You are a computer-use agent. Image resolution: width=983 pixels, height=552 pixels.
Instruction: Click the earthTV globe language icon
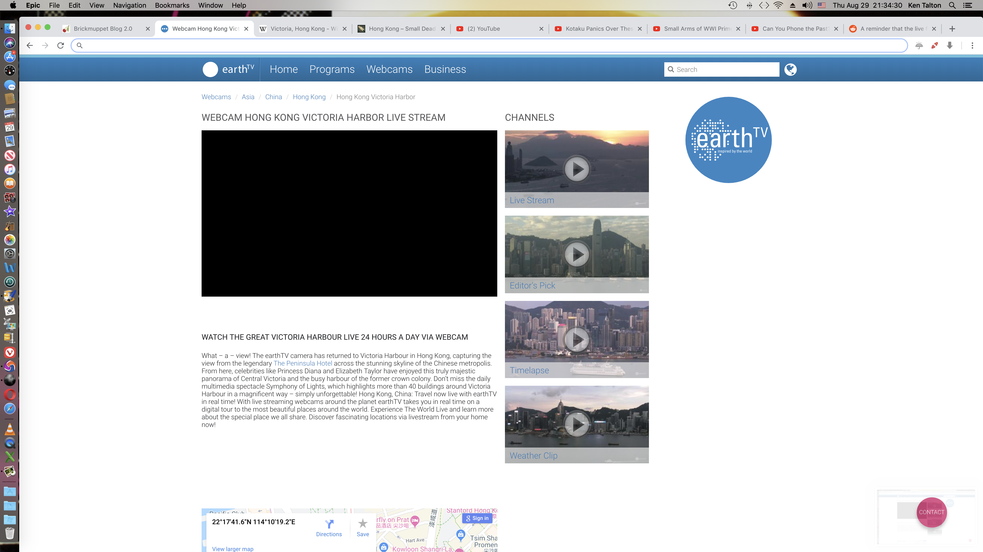pyautogui.click(x=790, y=69)
